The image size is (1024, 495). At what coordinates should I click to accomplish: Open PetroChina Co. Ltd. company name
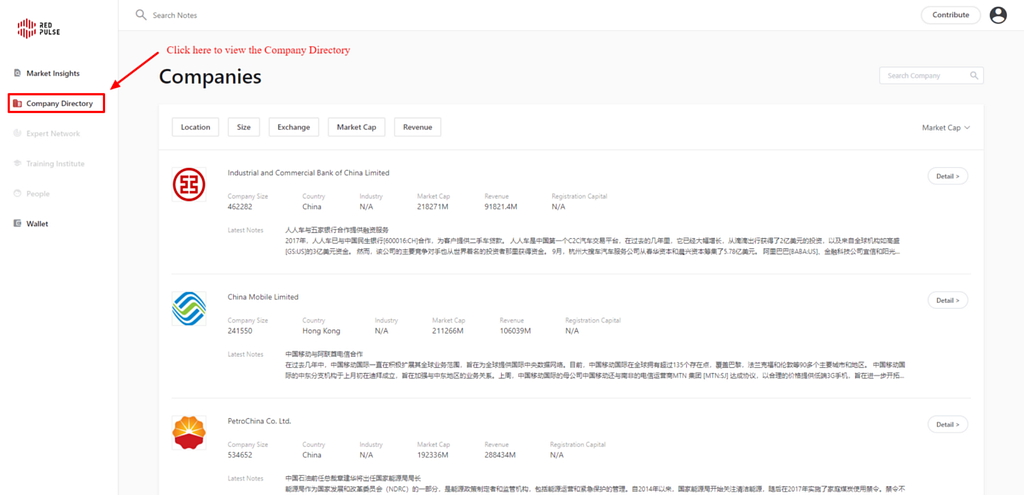[259, 421]
